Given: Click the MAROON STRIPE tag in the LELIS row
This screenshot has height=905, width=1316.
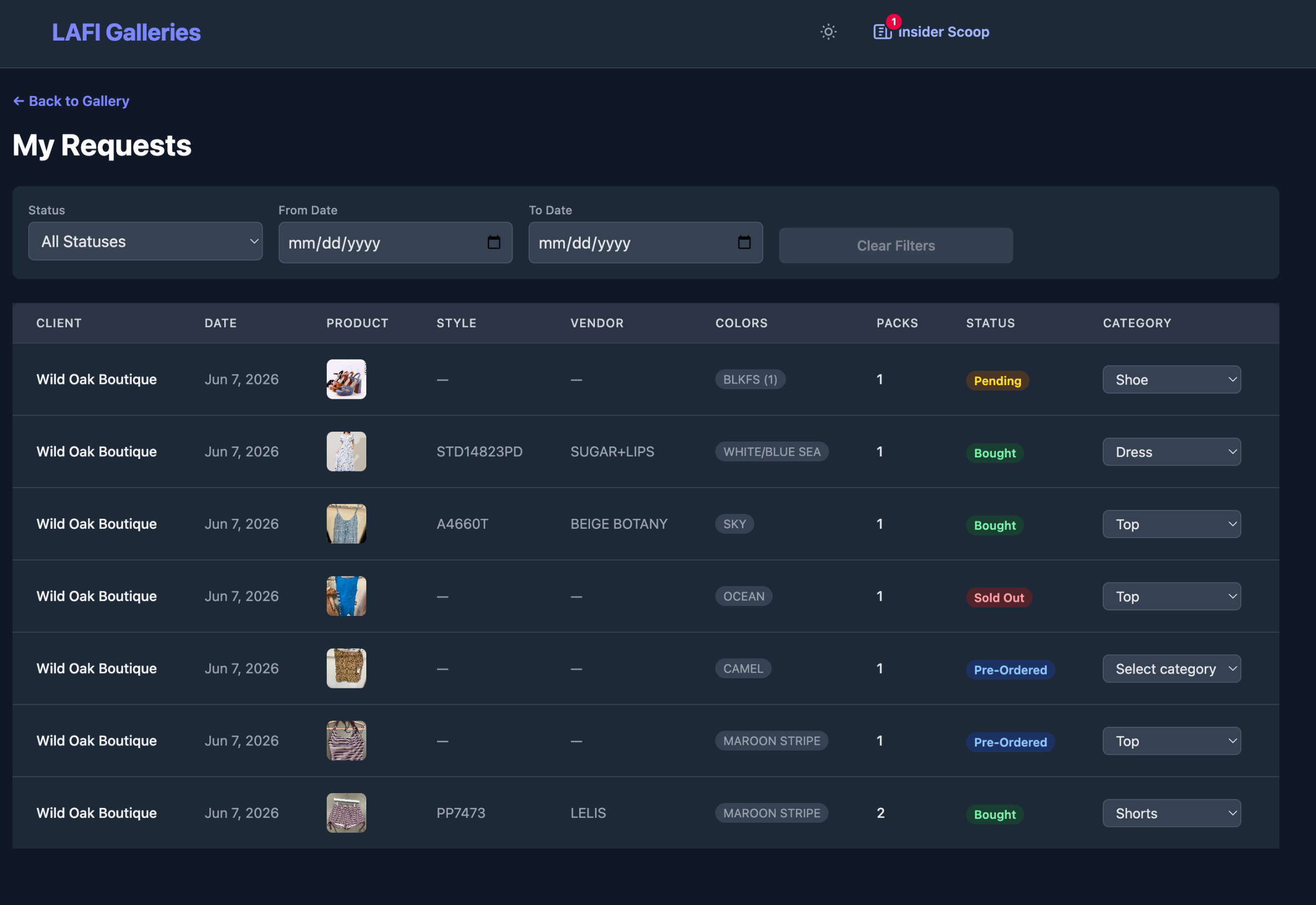Looking at the screenshot, I should point(772,813).
